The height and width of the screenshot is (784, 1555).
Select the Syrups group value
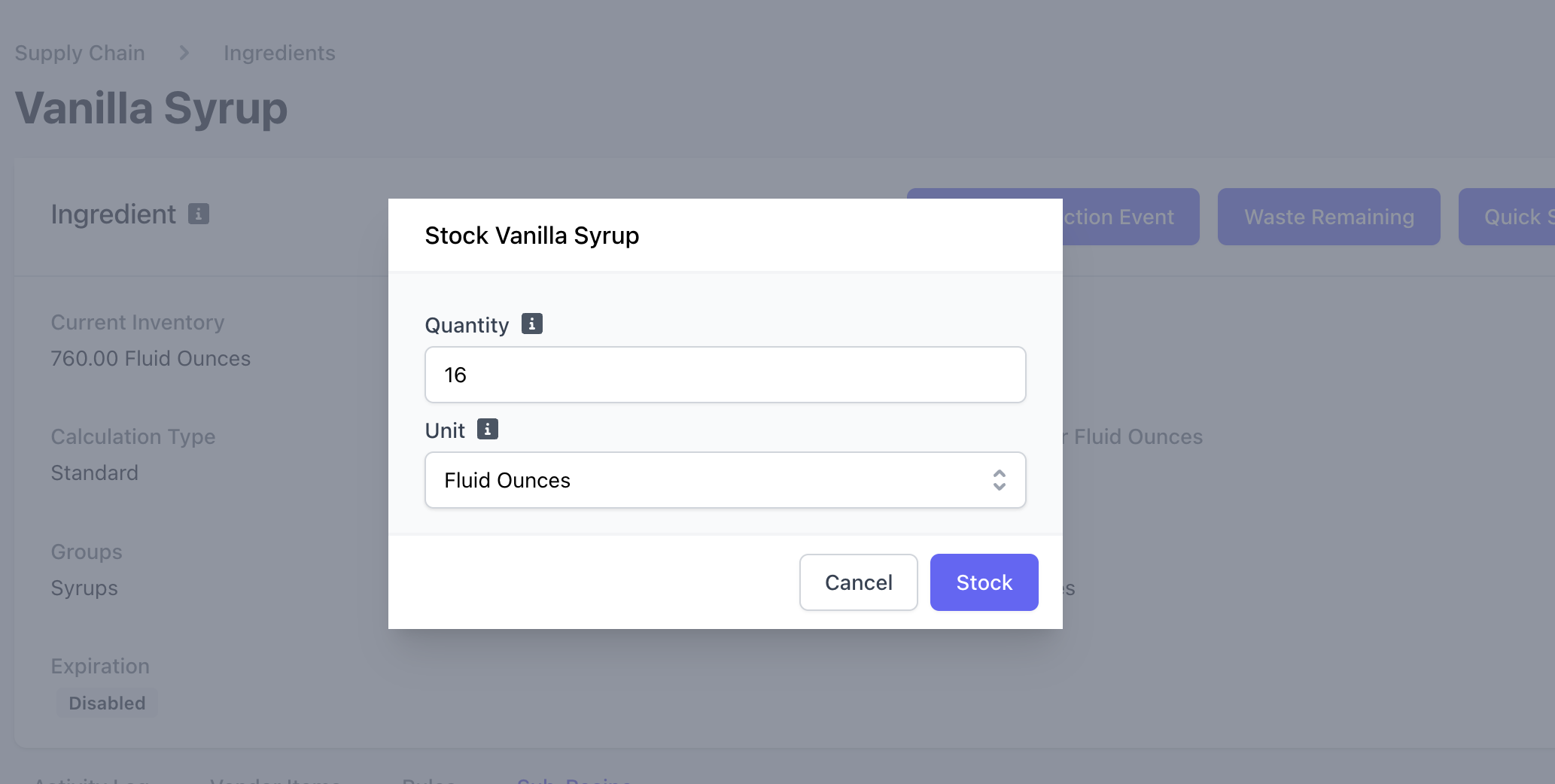[84, 588]
